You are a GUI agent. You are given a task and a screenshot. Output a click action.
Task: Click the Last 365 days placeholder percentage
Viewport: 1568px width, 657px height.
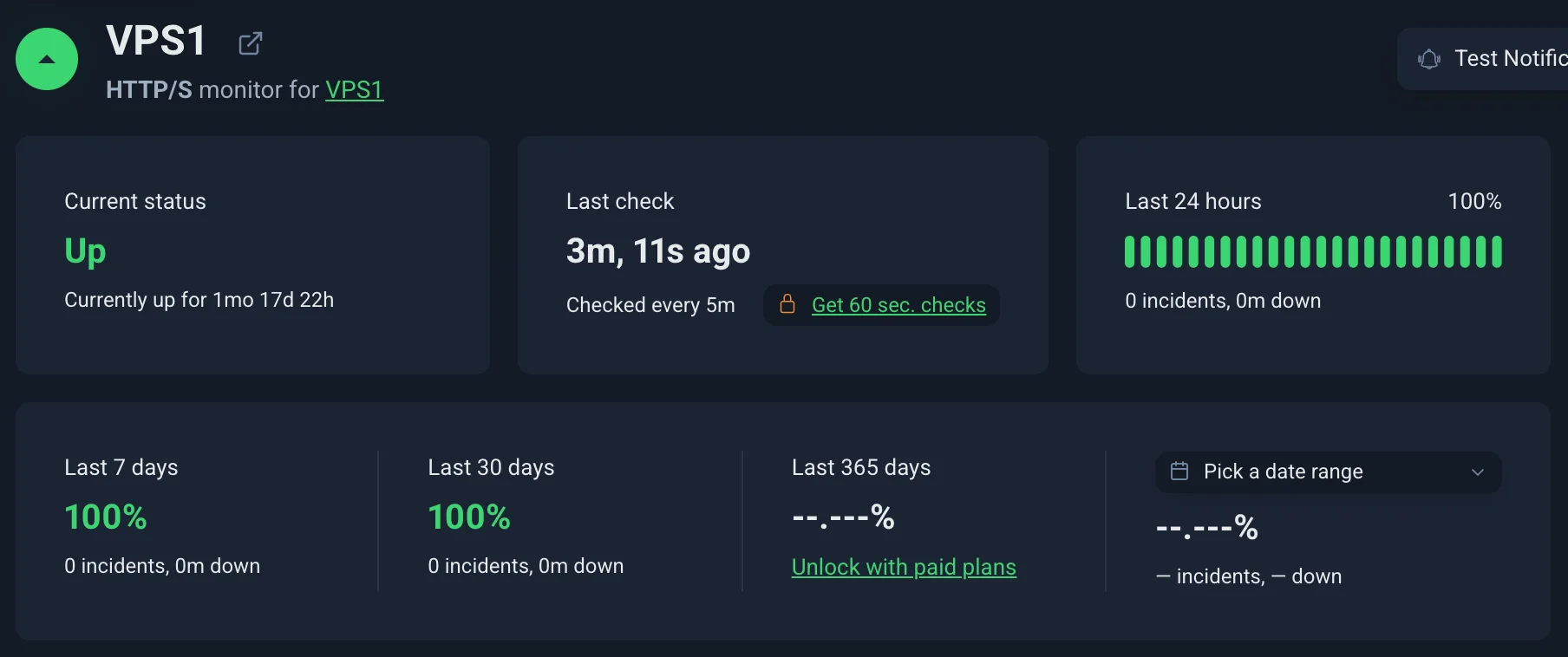click(x=843, y=517)
